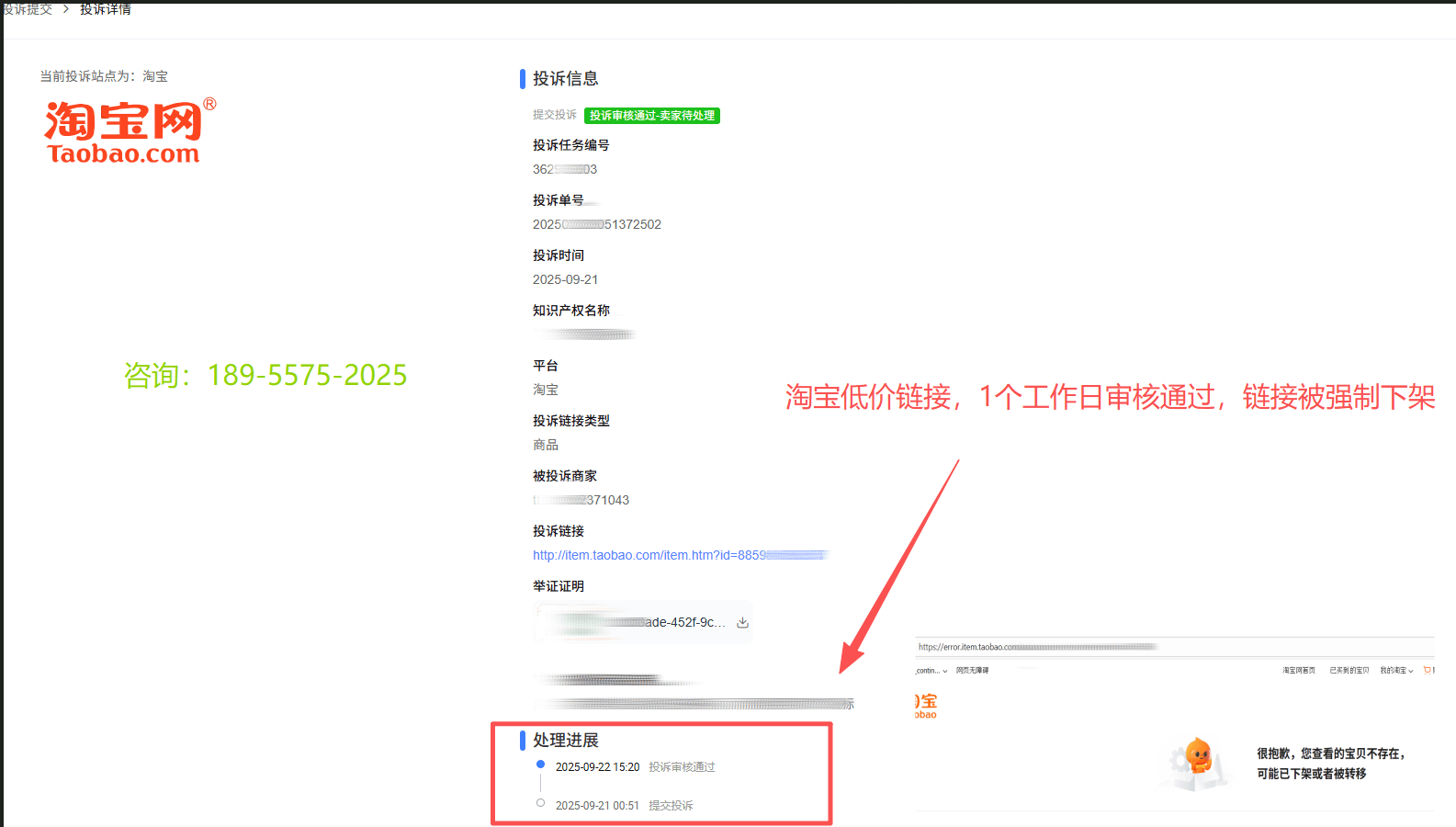Select the 2025-09-21 00:51 timeline marker
1456x827 pixels.
point(540,803)
